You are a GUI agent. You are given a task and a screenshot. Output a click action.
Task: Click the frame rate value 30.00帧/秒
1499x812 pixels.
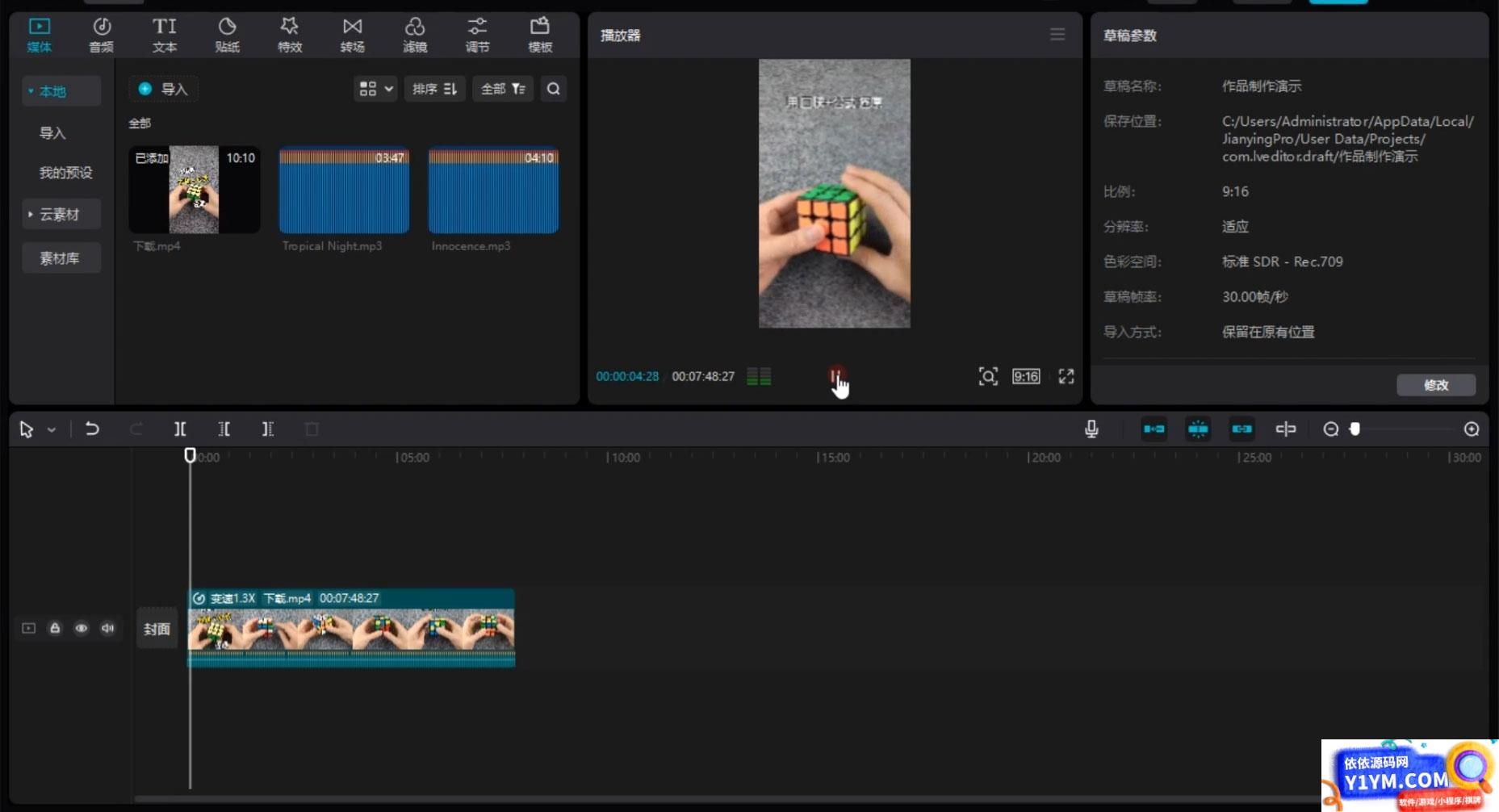[x=1255, y=296]
